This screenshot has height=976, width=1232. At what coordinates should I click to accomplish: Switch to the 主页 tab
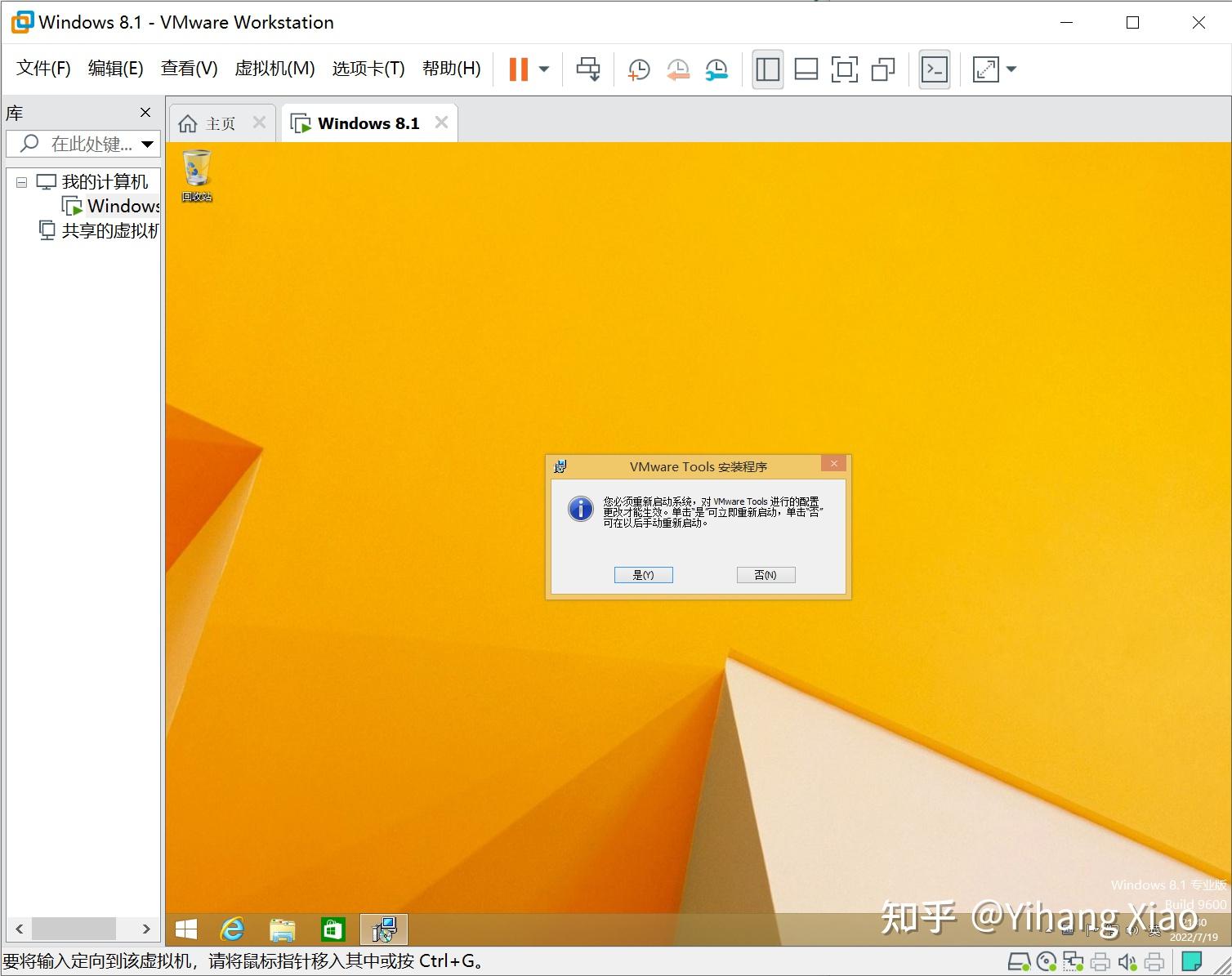click(x=219, y=123)
